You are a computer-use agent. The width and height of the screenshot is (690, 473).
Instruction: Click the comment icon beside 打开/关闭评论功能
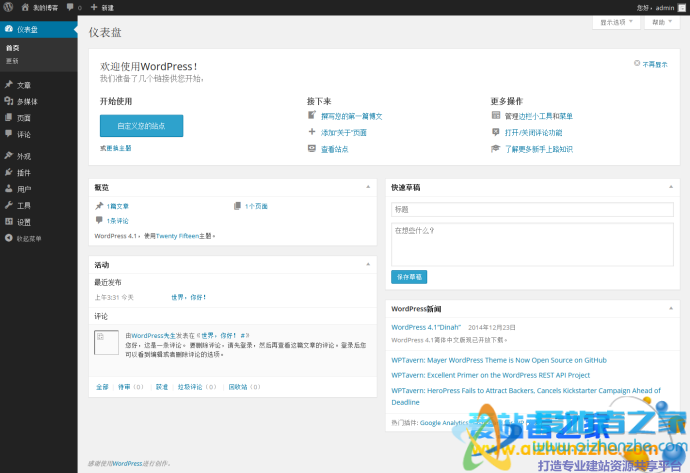(x=495, y=132)
